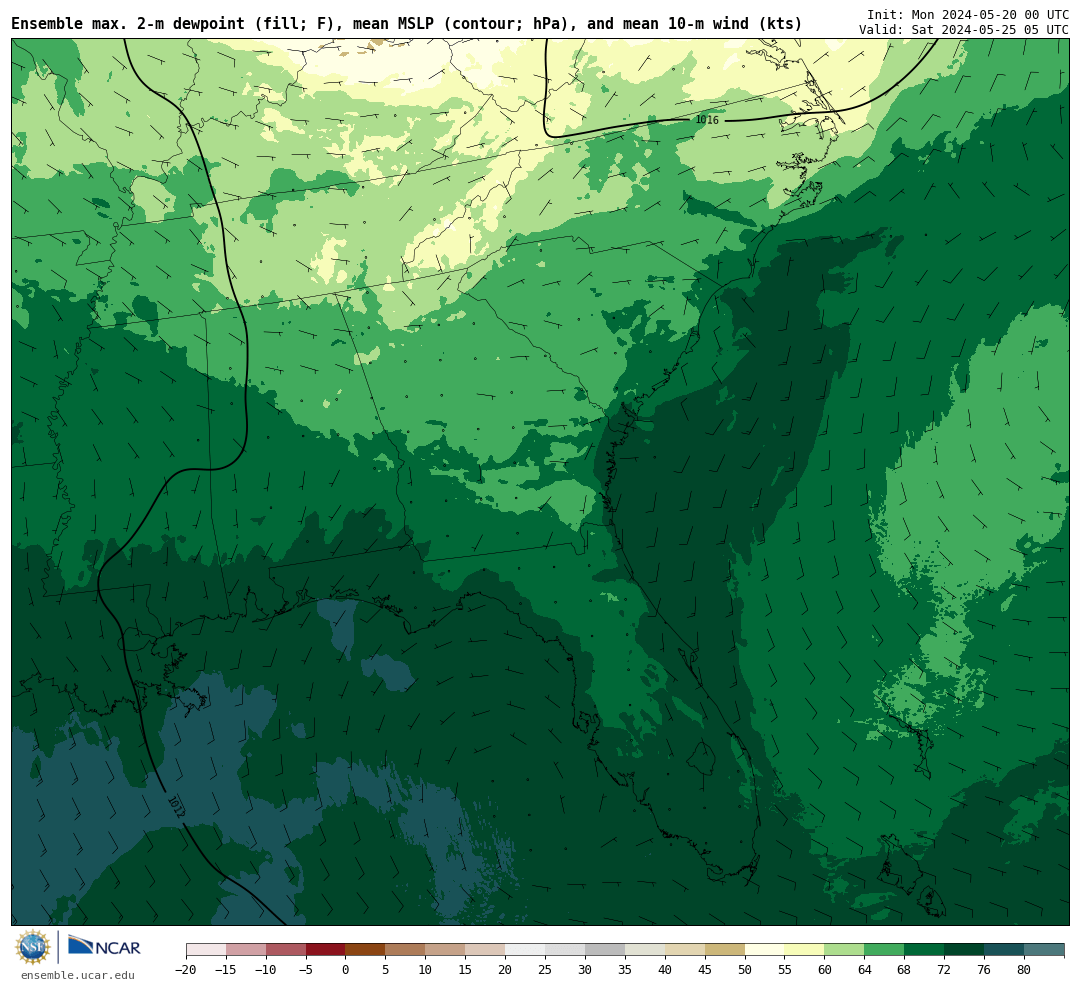Image resolution: width=1080 pixels, height=988 pixels.
Task: Click the dusty pink -15 to -10 swatch
Action: click(246, 950)
